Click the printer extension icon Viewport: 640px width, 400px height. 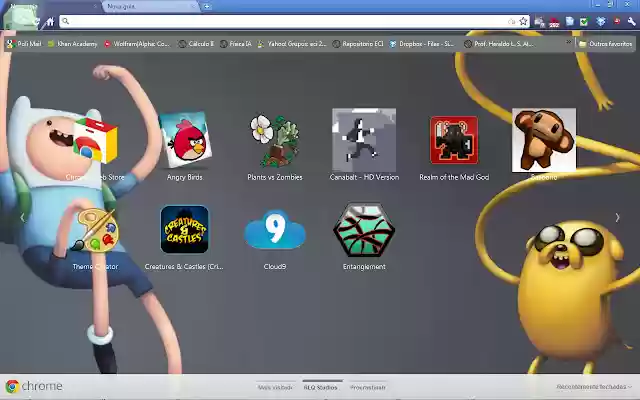(539, 22)
